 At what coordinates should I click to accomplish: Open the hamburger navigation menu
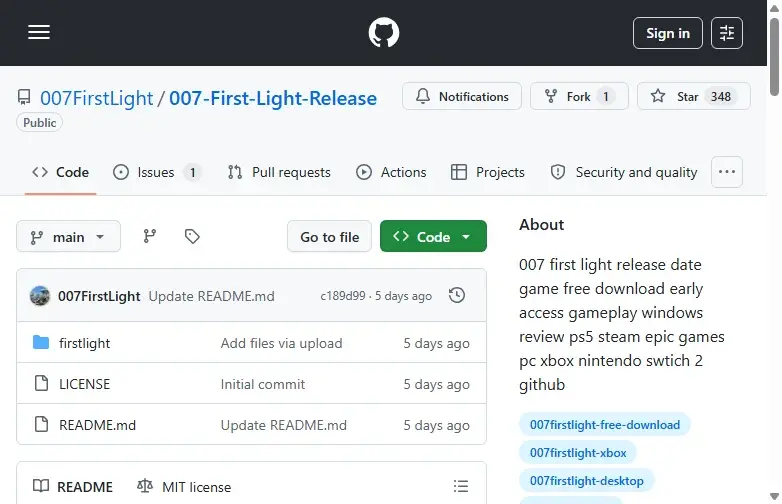click(39, 32)
